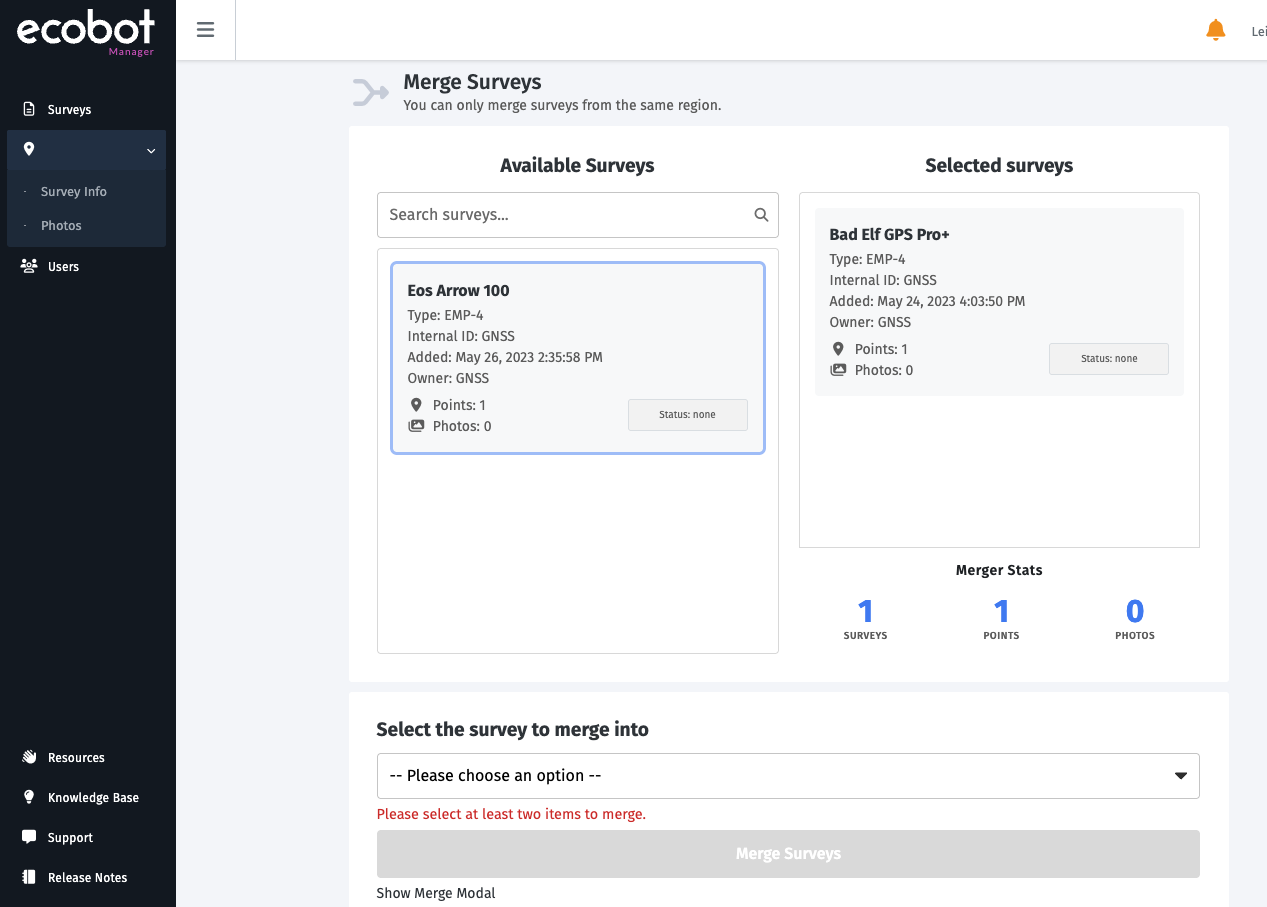Open the Support page
The image size is (1267, 907).
tap(70, 837)
